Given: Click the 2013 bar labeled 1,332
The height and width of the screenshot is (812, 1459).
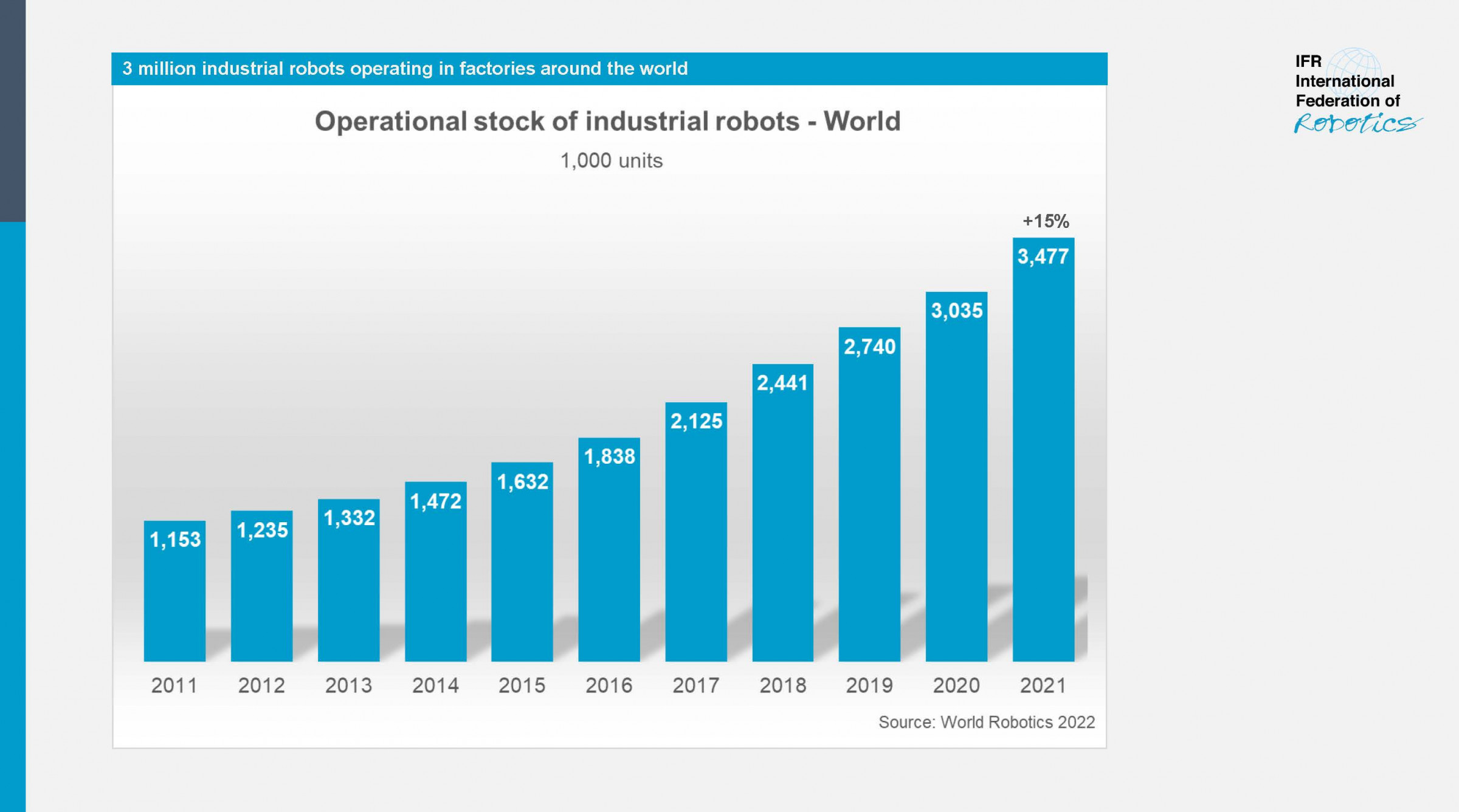Looking at the screenshot, I should 348,580.
